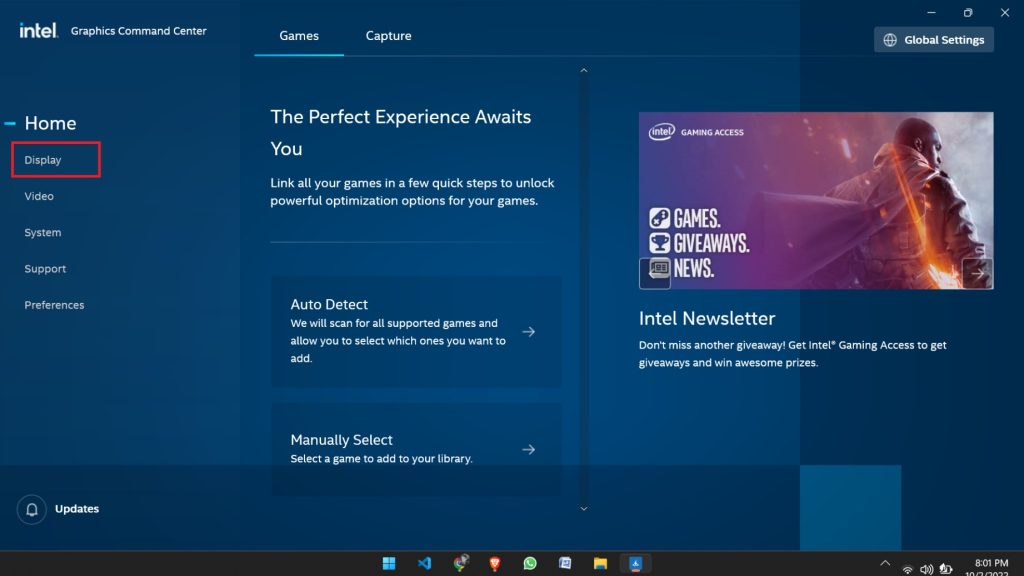
Task: Open the Games tab
Action: 299,36
